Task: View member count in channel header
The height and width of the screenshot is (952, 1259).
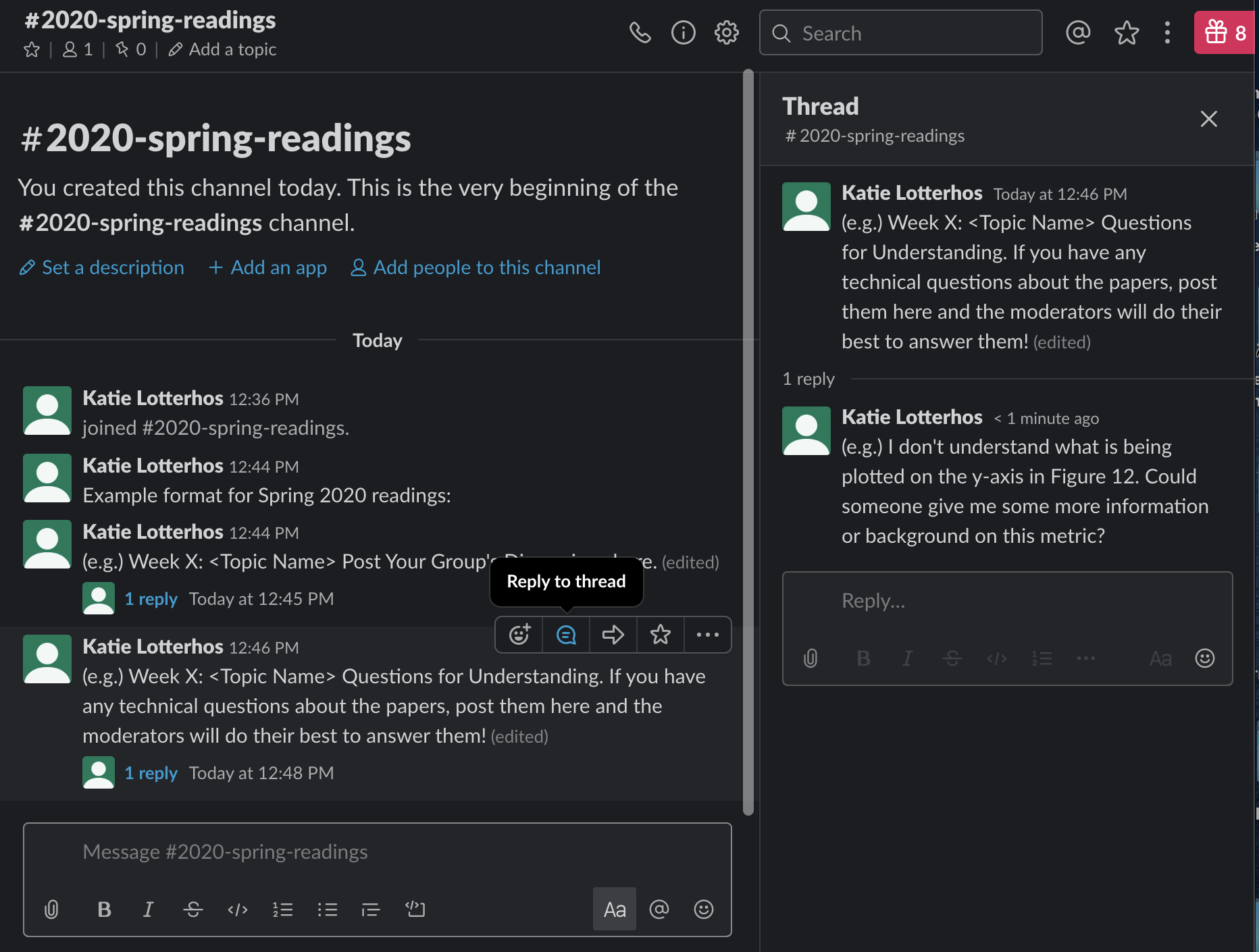Action: (x=78, y=50)
